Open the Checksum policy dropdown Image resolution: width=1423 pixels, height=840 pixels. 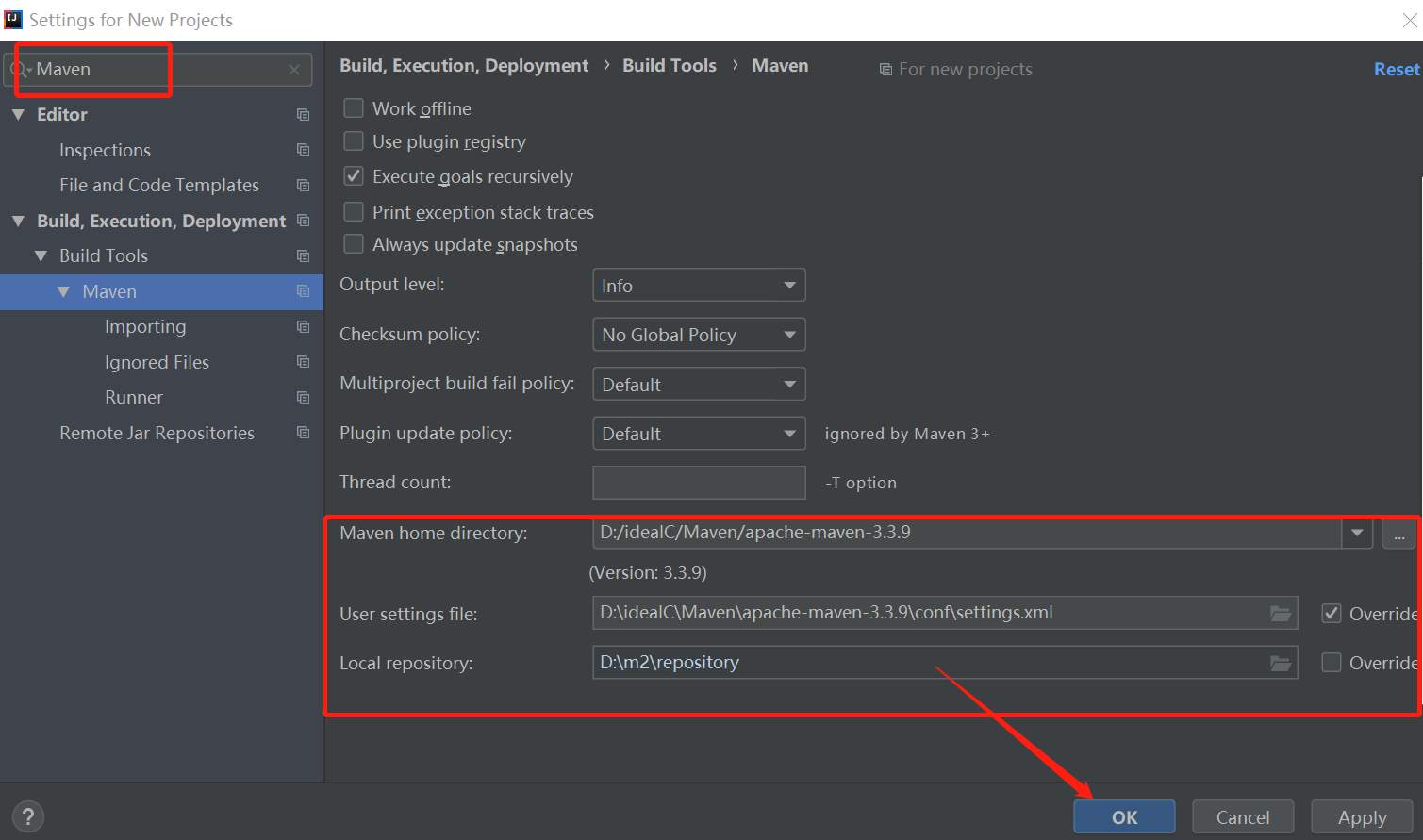click(699, 335)
